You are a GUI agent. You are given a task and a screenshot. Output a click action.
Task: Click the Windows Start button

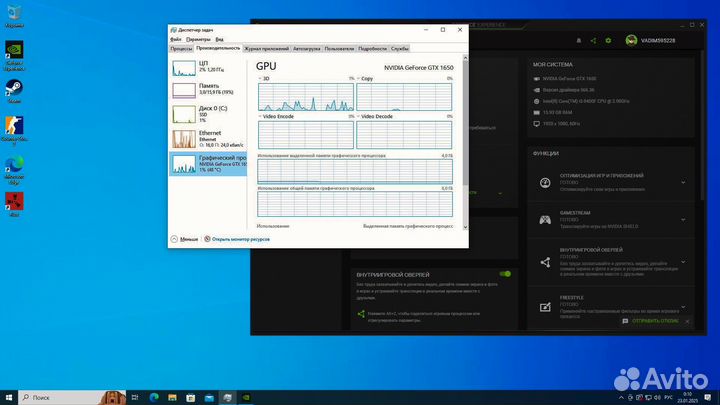(x=8, y=397)
